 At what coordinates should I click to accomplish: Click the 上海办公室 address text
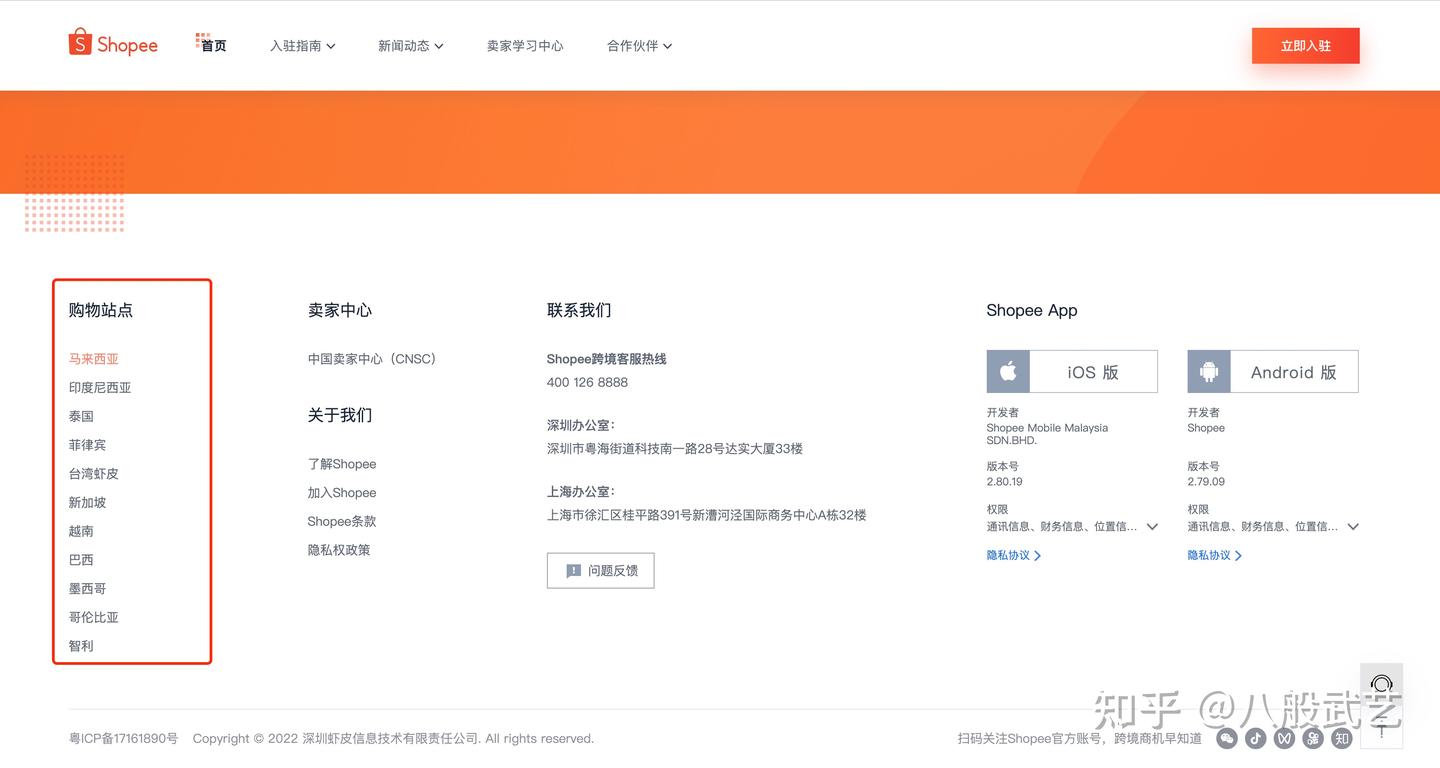707,516
